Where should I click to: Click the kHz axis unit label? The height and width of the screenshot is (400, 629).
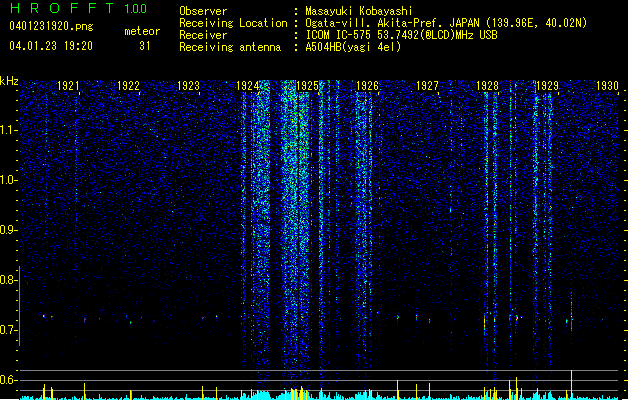pyautogui.click(x=9, y=81)
